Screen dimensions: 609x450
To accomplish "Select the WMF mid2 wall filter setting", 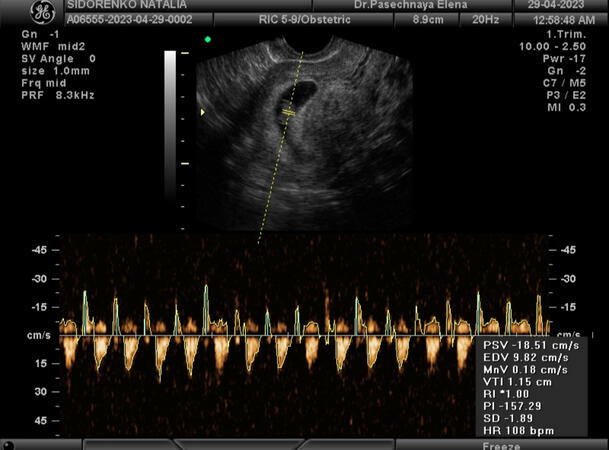I will coord(53,47).
